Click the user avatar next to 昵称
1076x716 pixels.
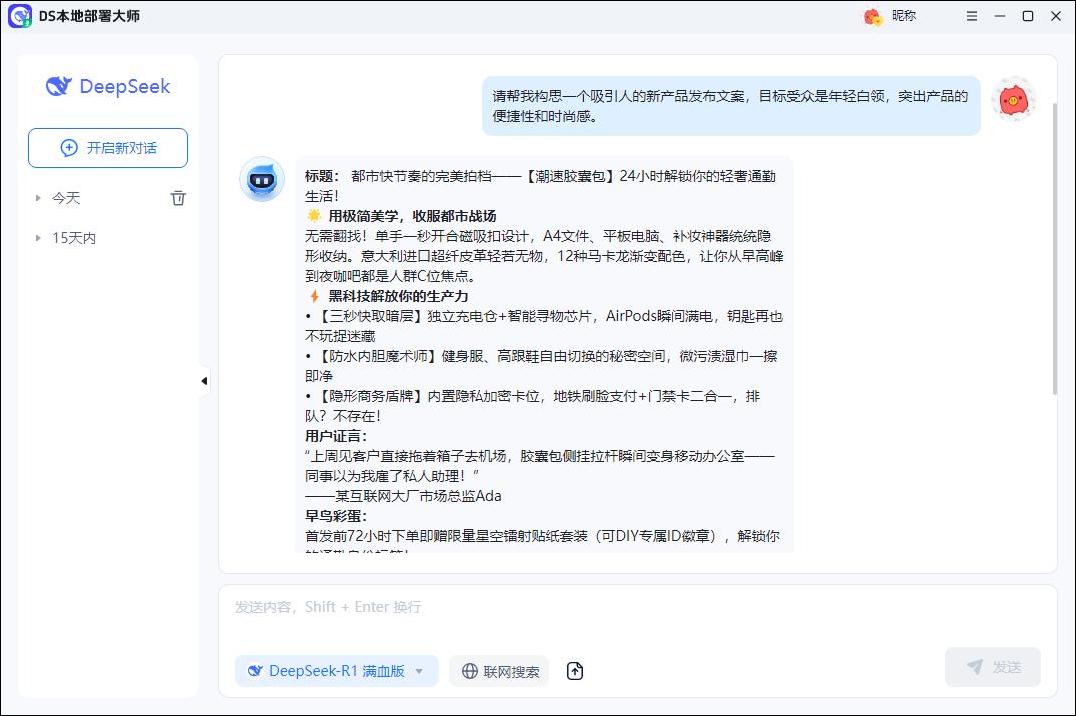tap(873, 16)
